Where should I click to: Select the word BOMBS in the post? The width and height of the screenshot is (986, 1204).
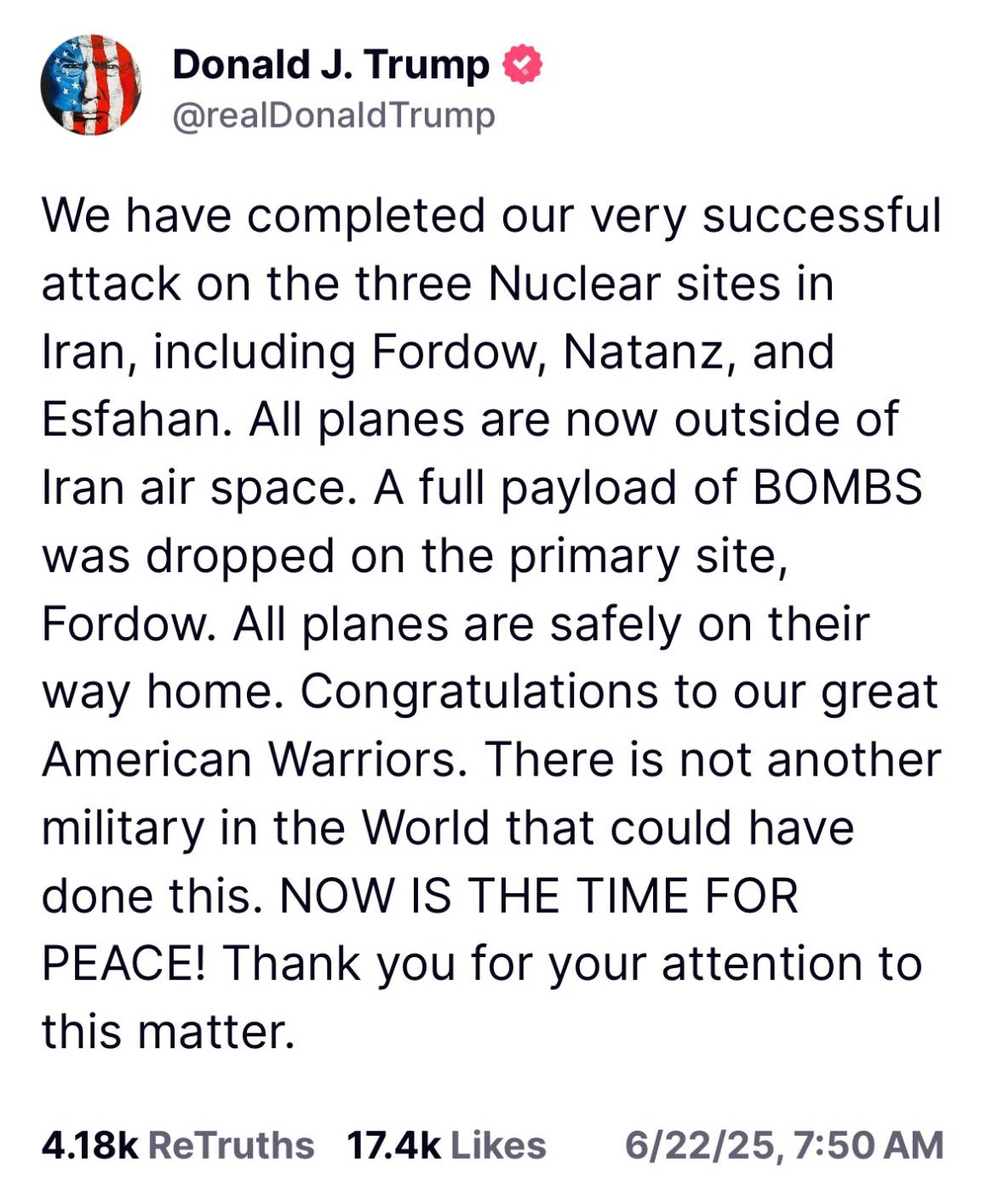click(x=839, y=488)
